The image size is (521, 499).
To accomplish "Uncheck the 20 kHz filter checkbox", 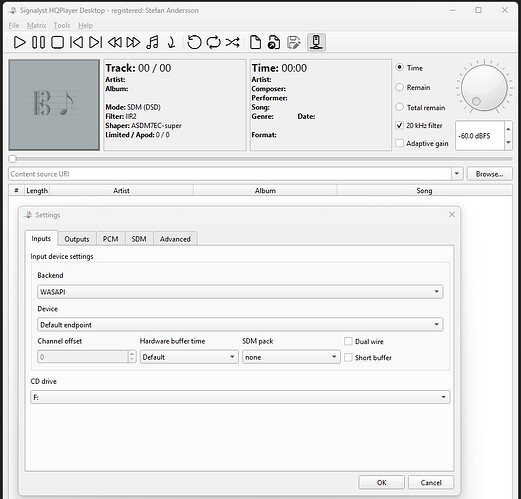I will (x=399, y=125).
